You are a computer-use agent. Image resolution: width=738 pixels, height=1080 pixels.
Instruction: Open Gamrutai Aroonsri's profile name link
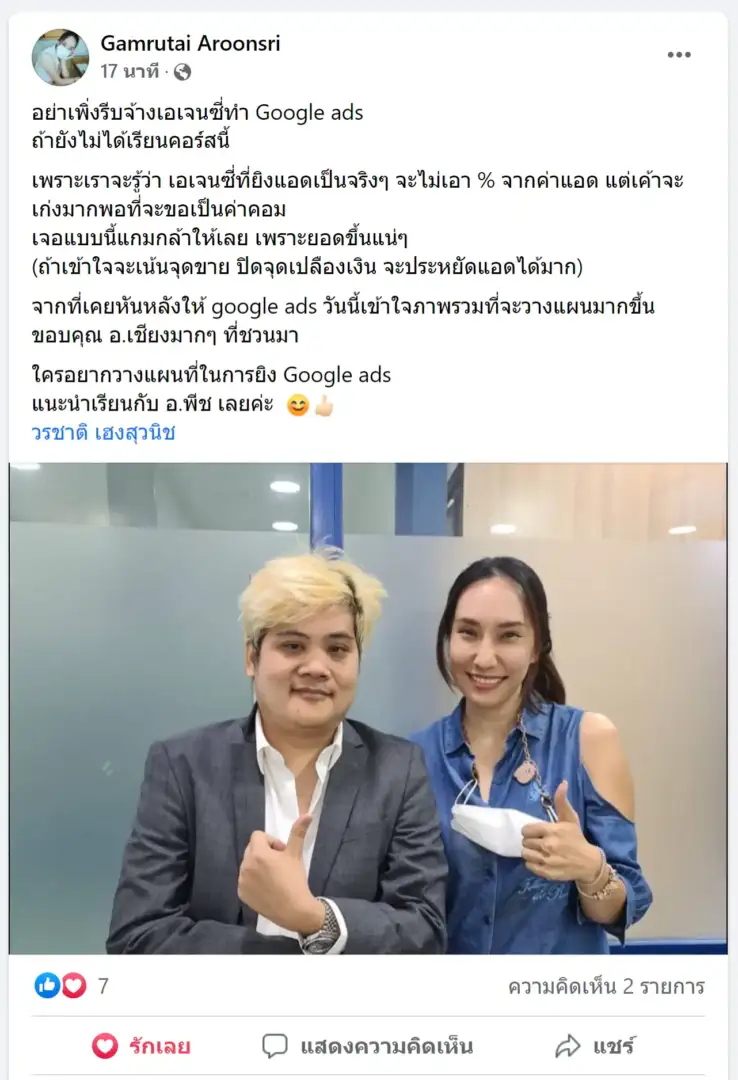[190, 43]
